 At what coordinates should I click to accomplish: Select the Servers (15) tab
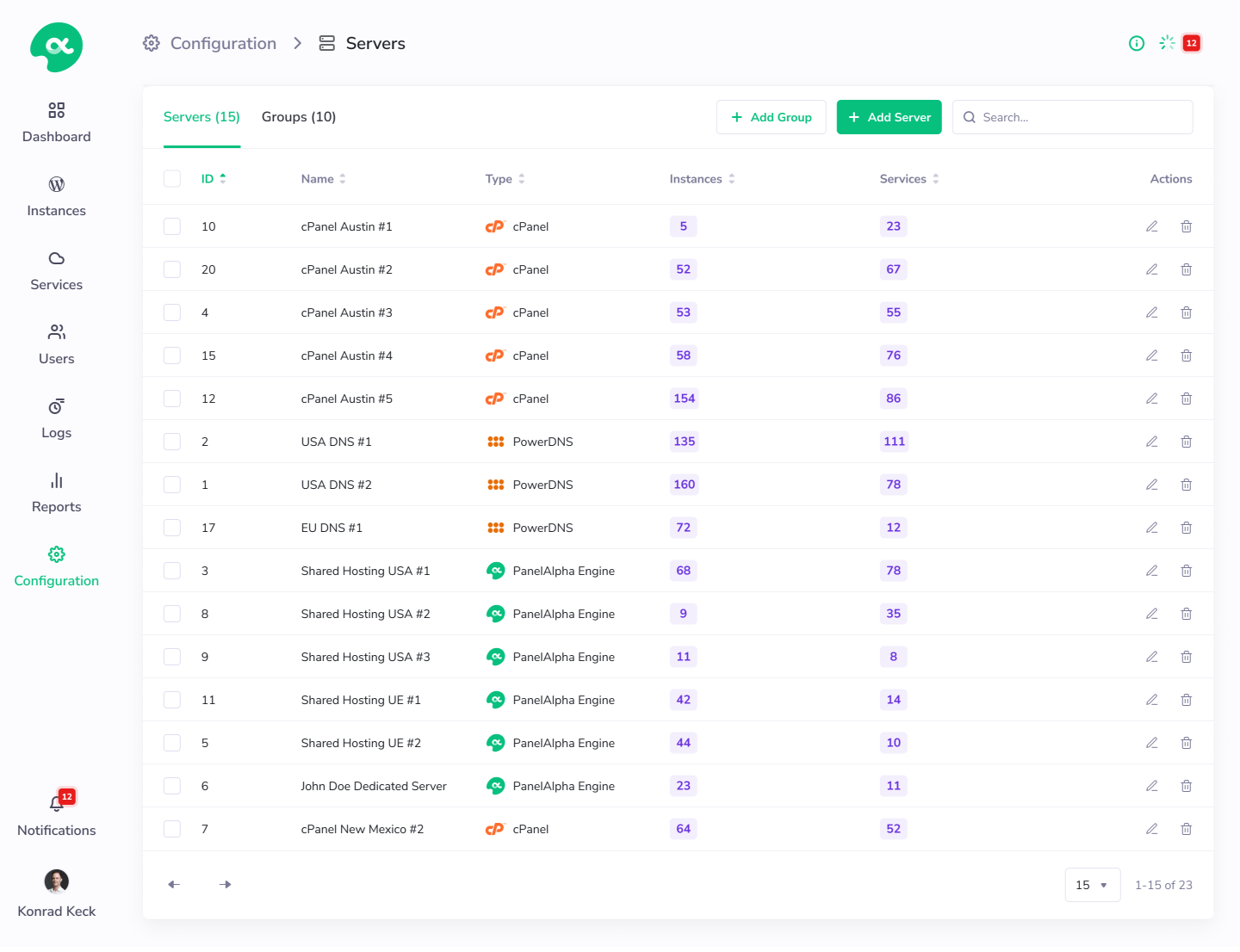(x=201, y=116)
